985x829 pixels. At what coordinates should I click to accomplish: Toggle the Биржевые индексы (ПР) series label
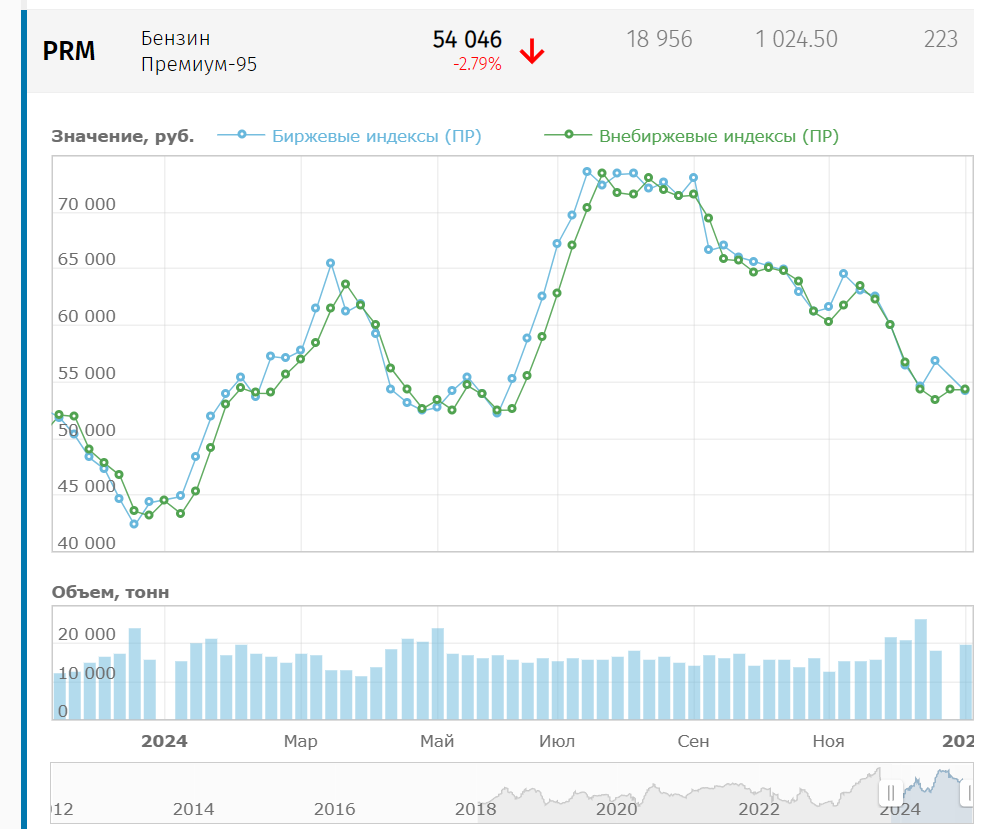[376, 137]
